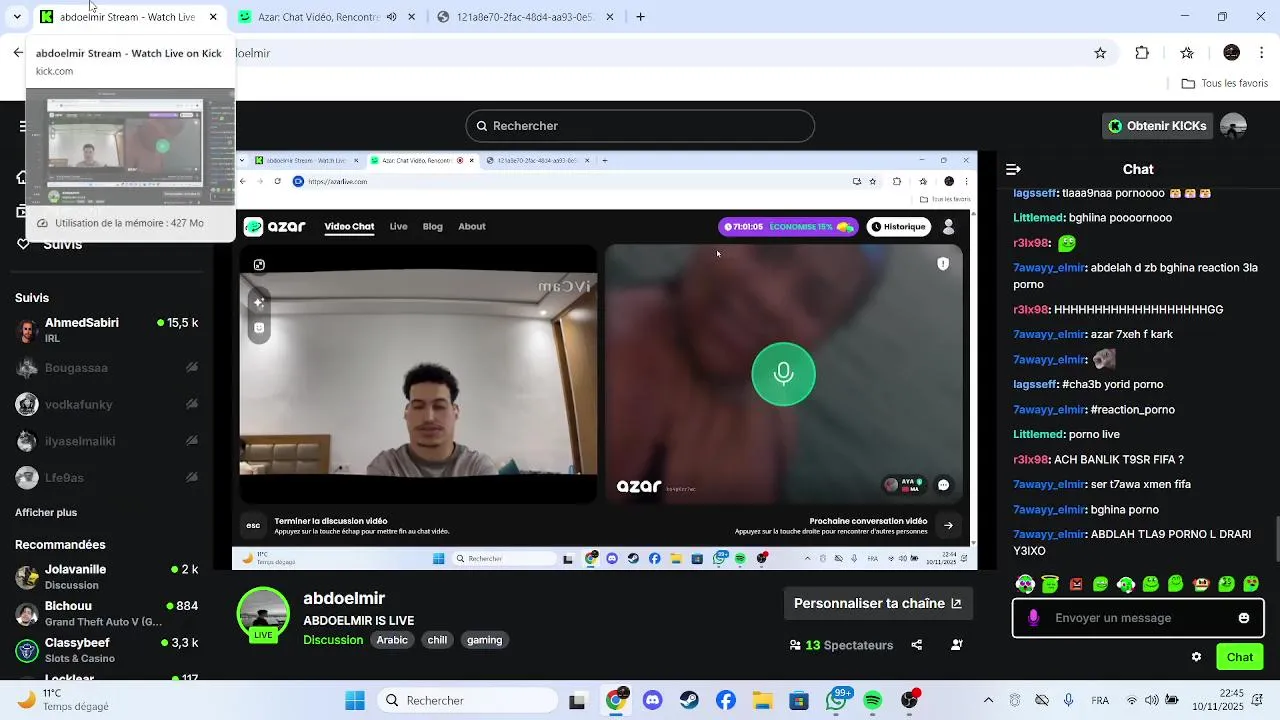Select the gaming stream tag
This screenshot has width=1280, height=720.
tap(484, 640)
